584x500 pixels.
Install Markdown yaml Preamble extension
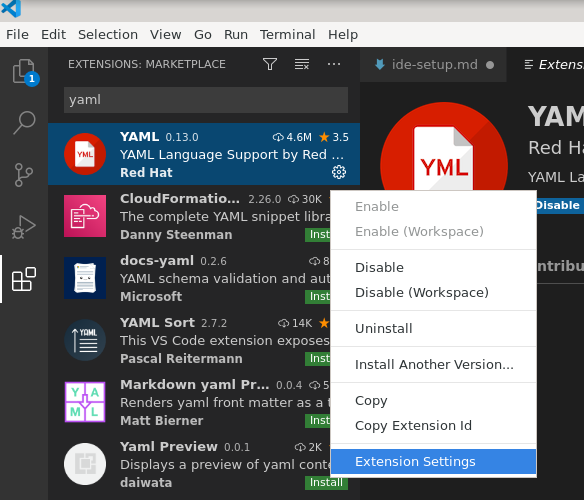pos(318,421)
